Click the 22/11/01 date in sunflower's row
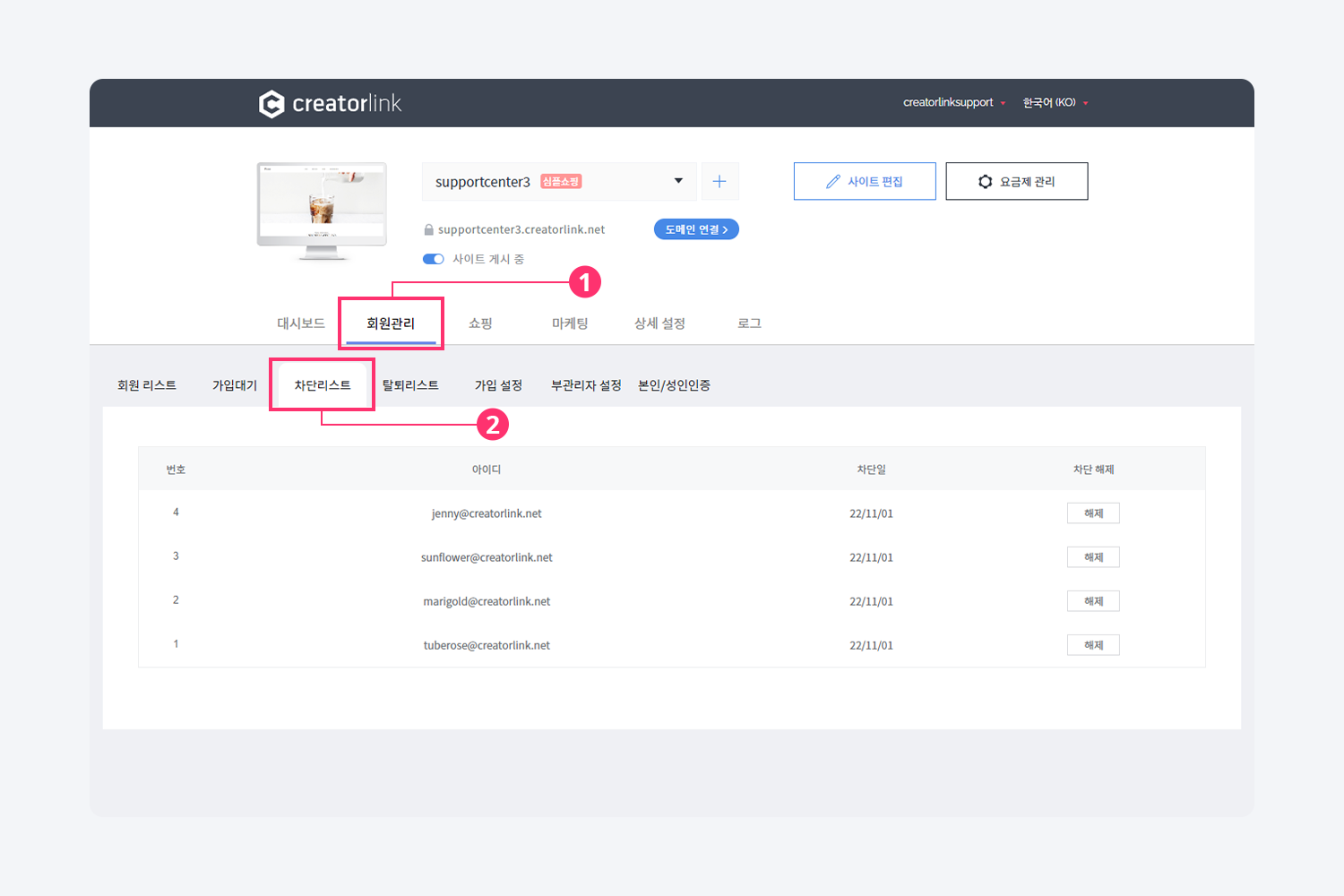1344x896 pixels. [x=871, y=557]
